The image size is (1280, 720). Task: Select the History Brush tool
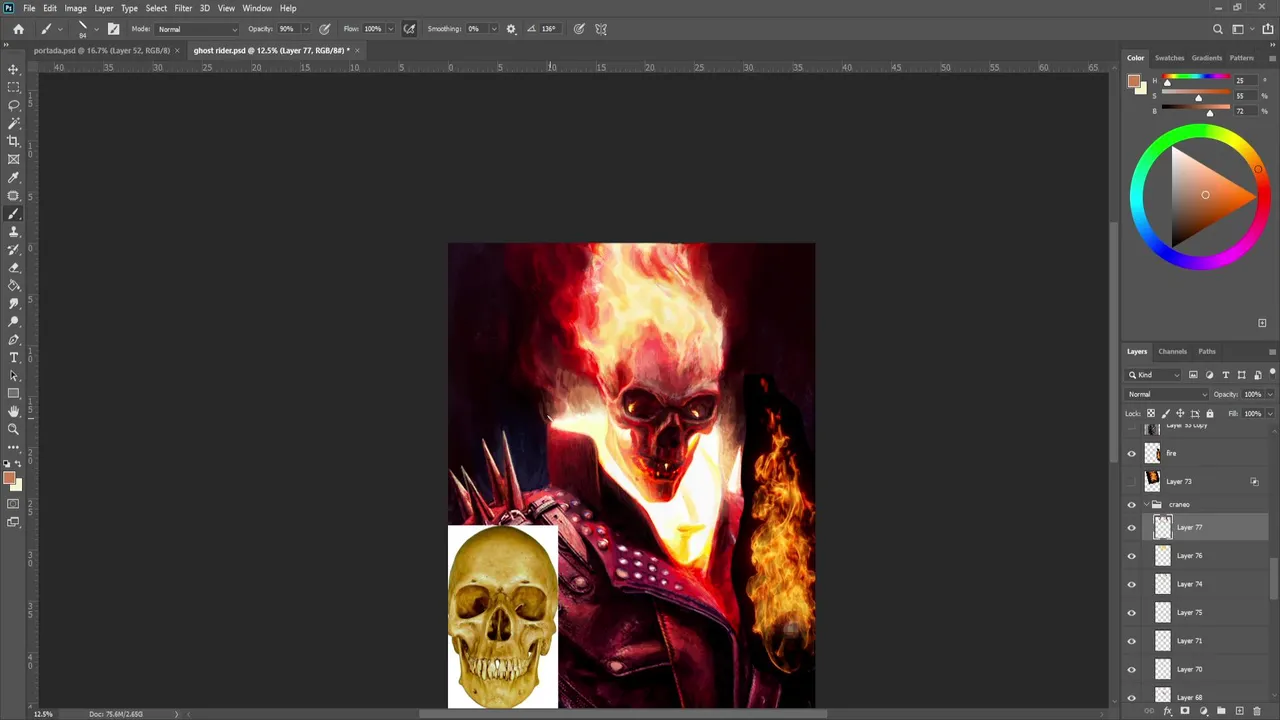pyautogui.click(x=14, y=249)
